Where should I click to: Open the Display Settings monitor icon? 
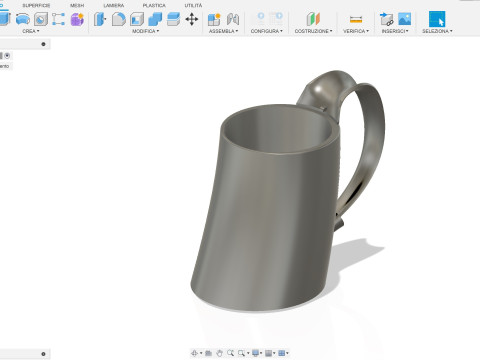pos(255,353)
